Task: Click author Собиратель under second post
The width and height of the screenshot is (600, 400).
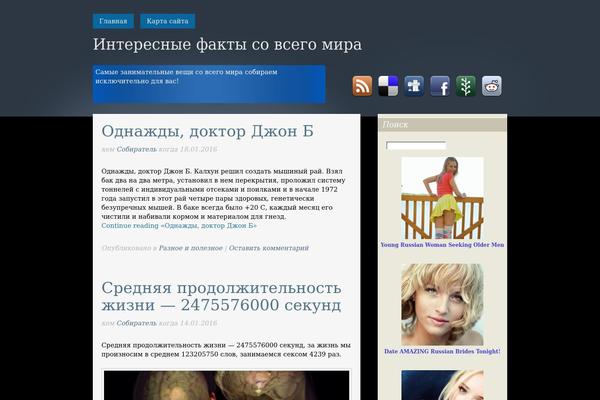Action: 137,323
